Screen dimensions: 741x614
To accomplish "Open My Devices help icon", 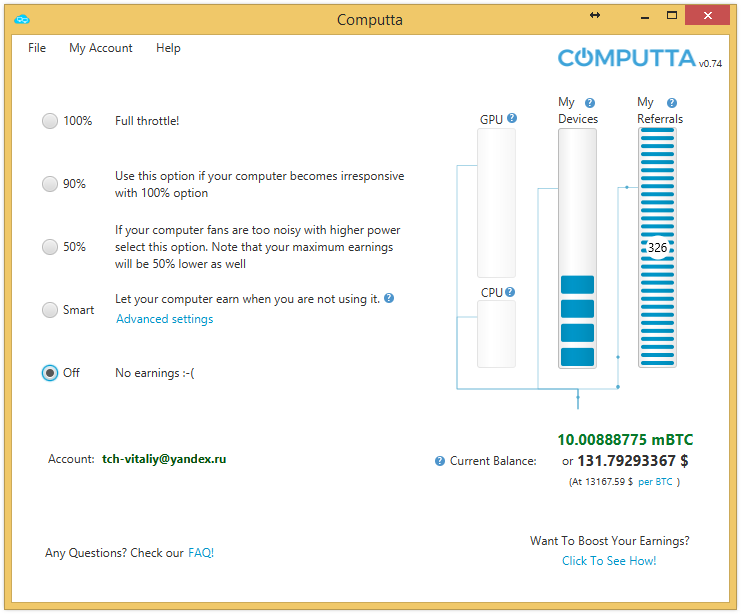I will [x=590, y=103].
